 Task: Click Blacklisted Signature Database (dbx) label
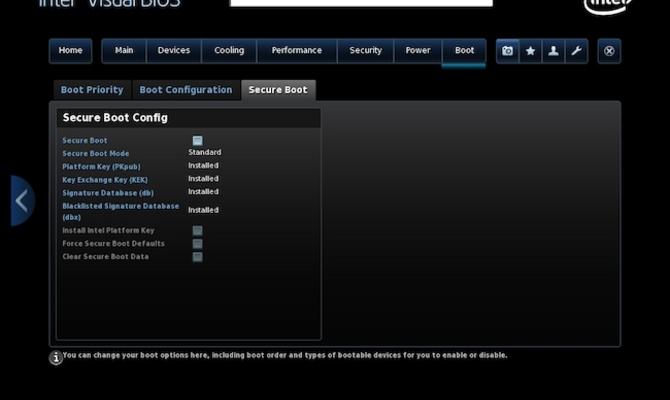[121, 212]
